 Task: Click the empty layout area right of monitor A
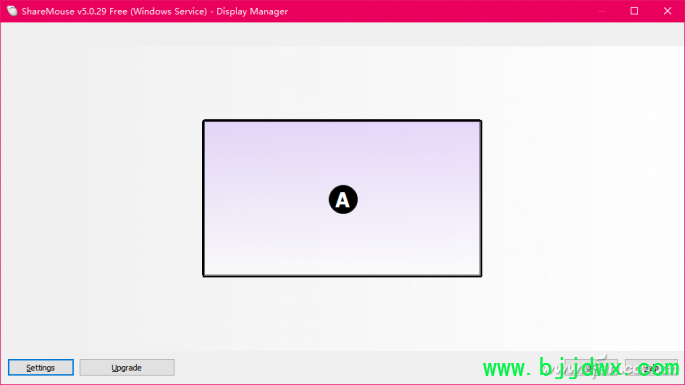point(583,198)
